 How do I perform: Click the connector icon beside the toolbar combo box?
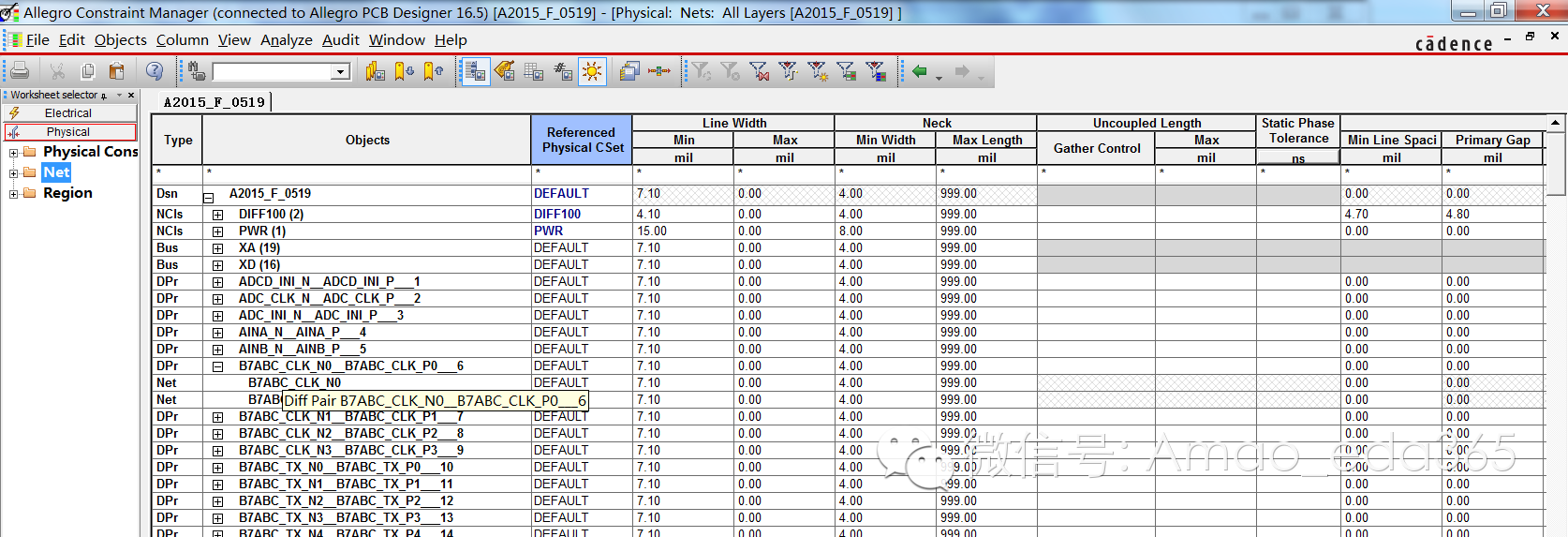[197, 71]
